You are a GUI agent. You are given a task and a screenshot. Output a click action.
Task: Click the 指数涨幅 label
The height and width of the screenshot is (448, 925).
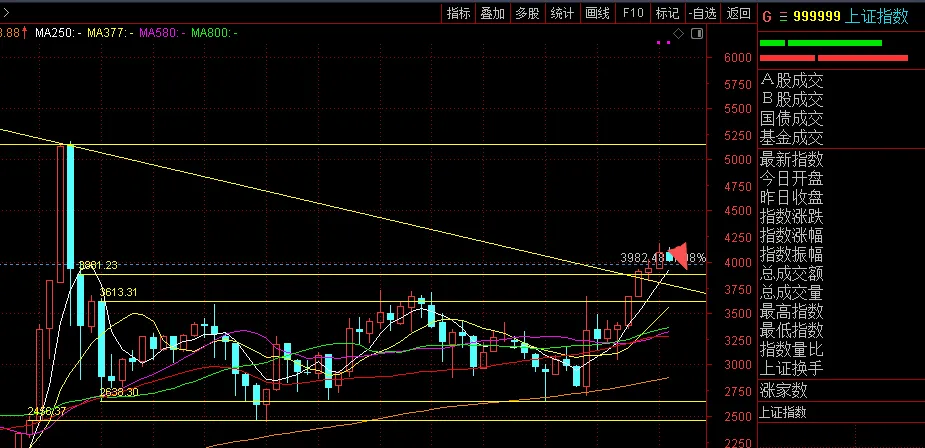pyautogui.click(x=792, y=235)
